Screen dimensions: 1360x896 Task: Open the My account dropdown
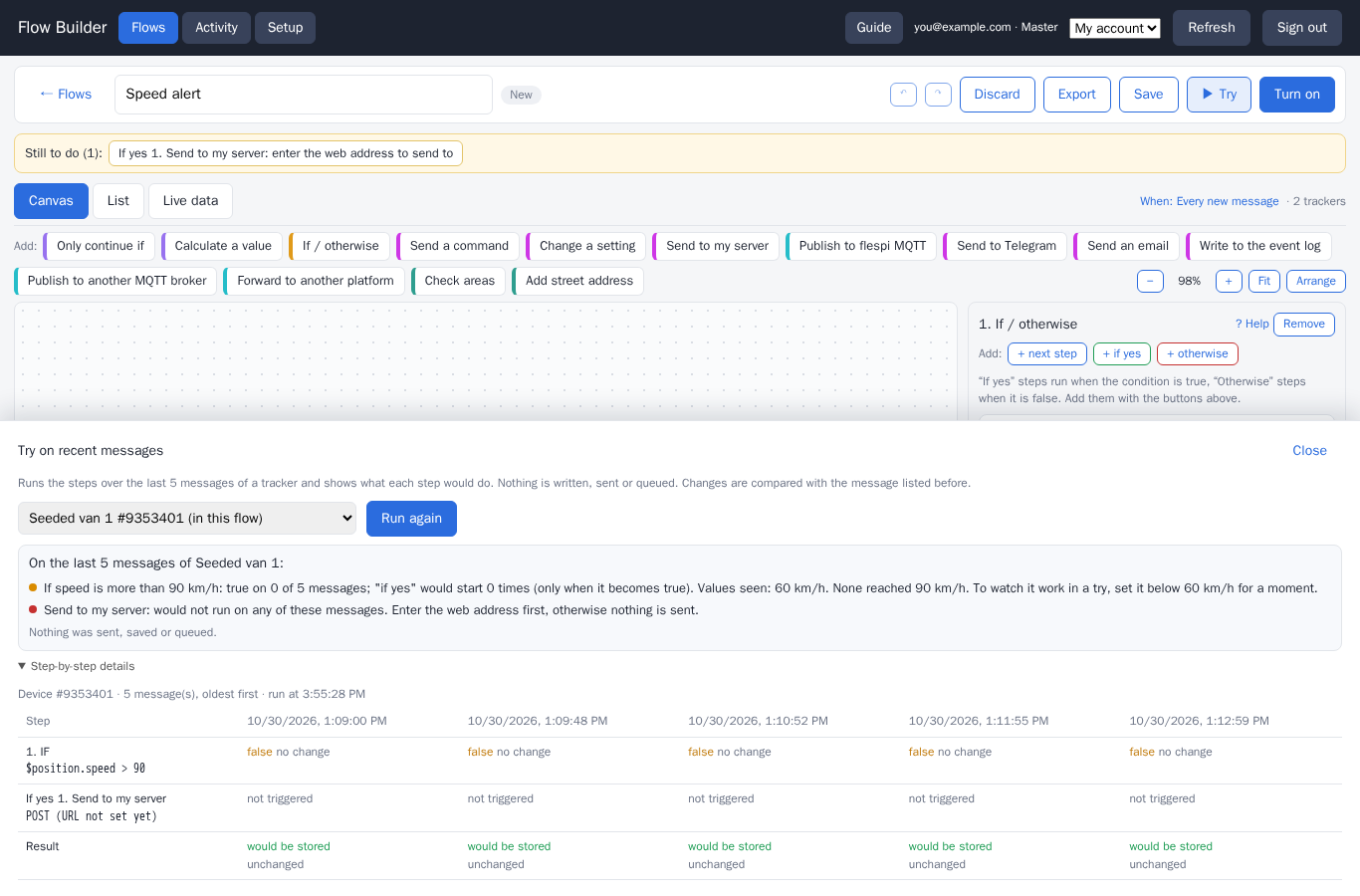[x=1115, y=28]
